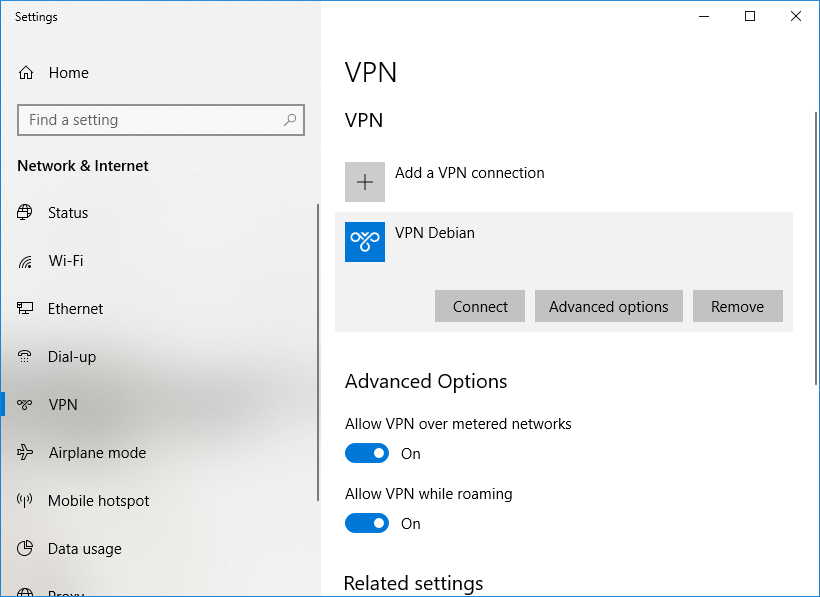
Task: Remove the VPN Debian connection
Action: tap(737, 307)
